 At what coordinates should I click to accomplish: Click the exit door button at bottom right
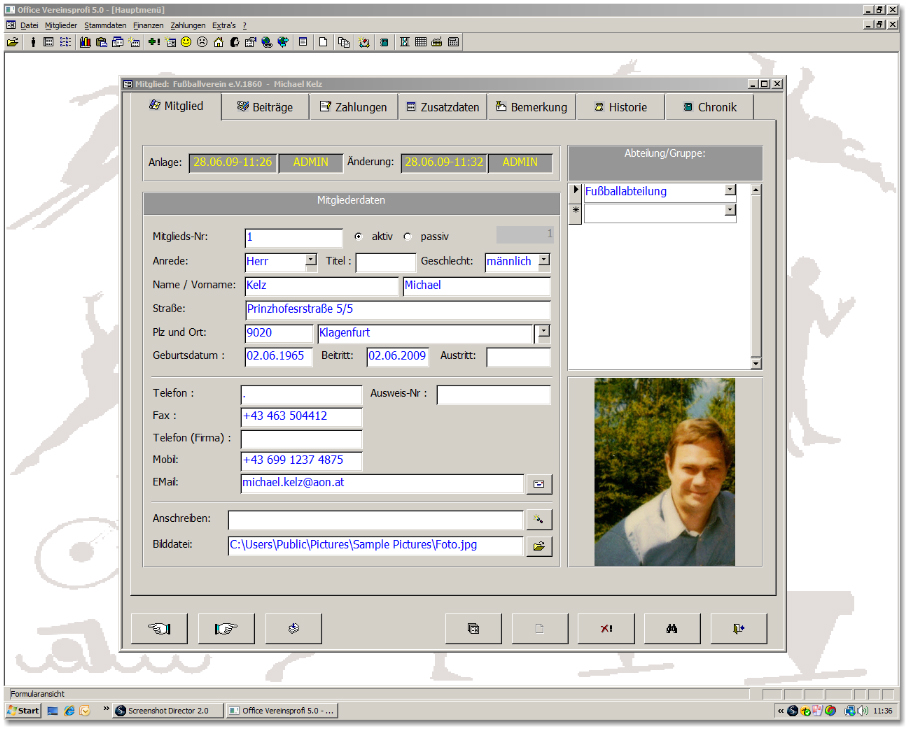(x=738, y=629)
